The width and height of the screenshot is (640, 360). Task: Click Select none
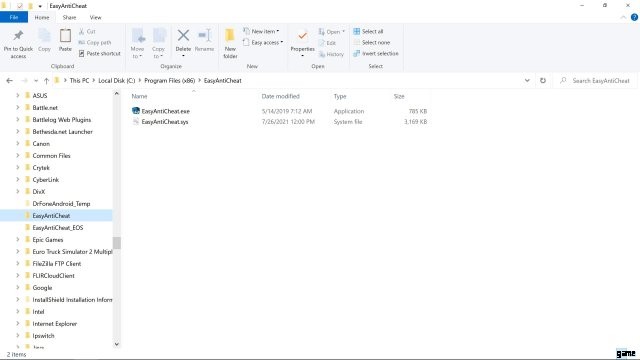pos(372,42)
